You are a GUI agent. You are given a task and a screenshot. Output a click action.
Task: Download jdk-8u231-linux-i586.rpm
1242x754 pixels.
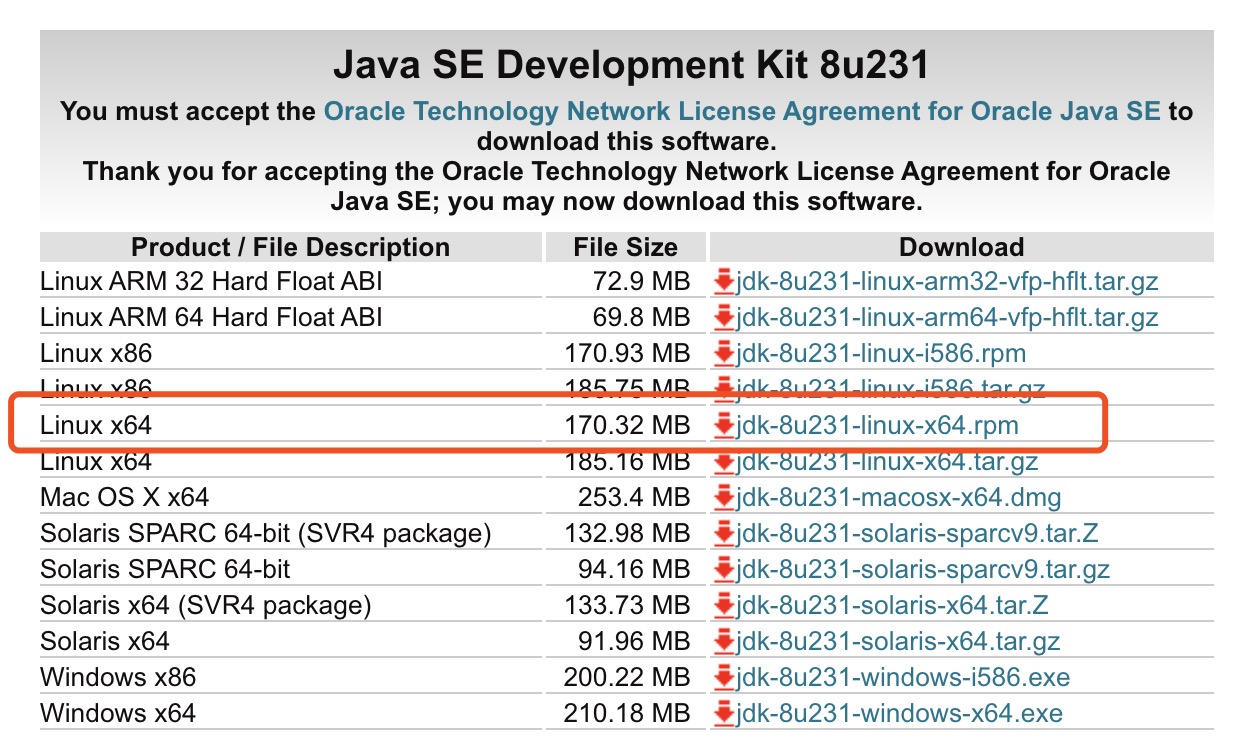[x=881, y=354]
